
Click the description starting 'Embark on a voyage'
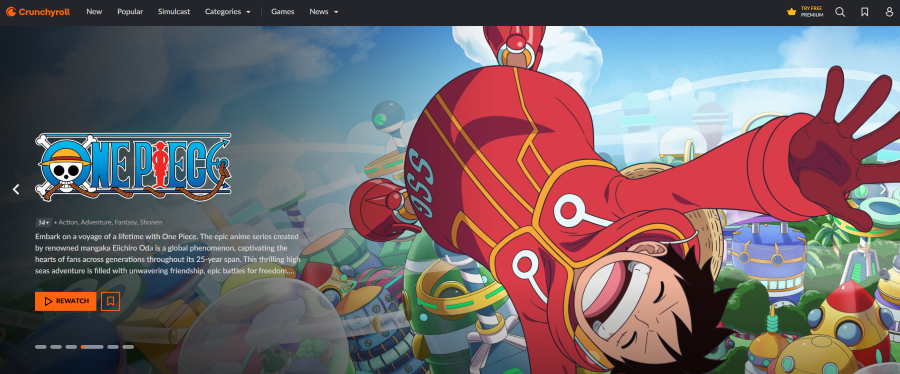(x=168, y=254)
